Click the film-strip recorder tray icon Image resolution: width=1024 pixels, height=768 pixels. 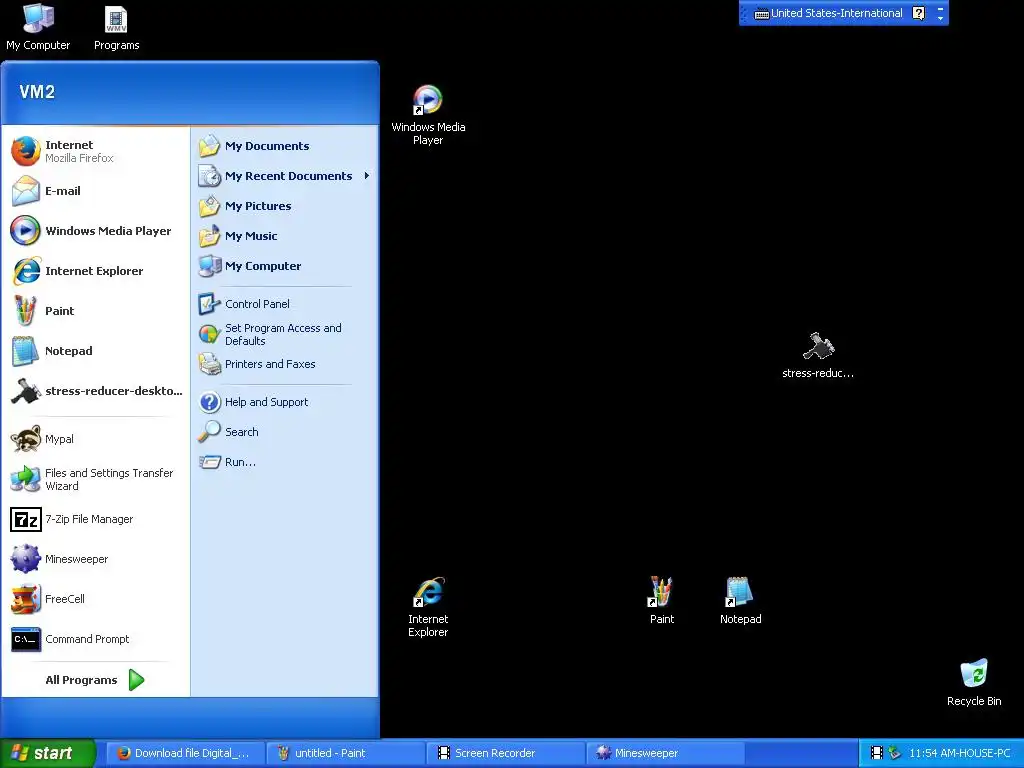pos(876,753)
